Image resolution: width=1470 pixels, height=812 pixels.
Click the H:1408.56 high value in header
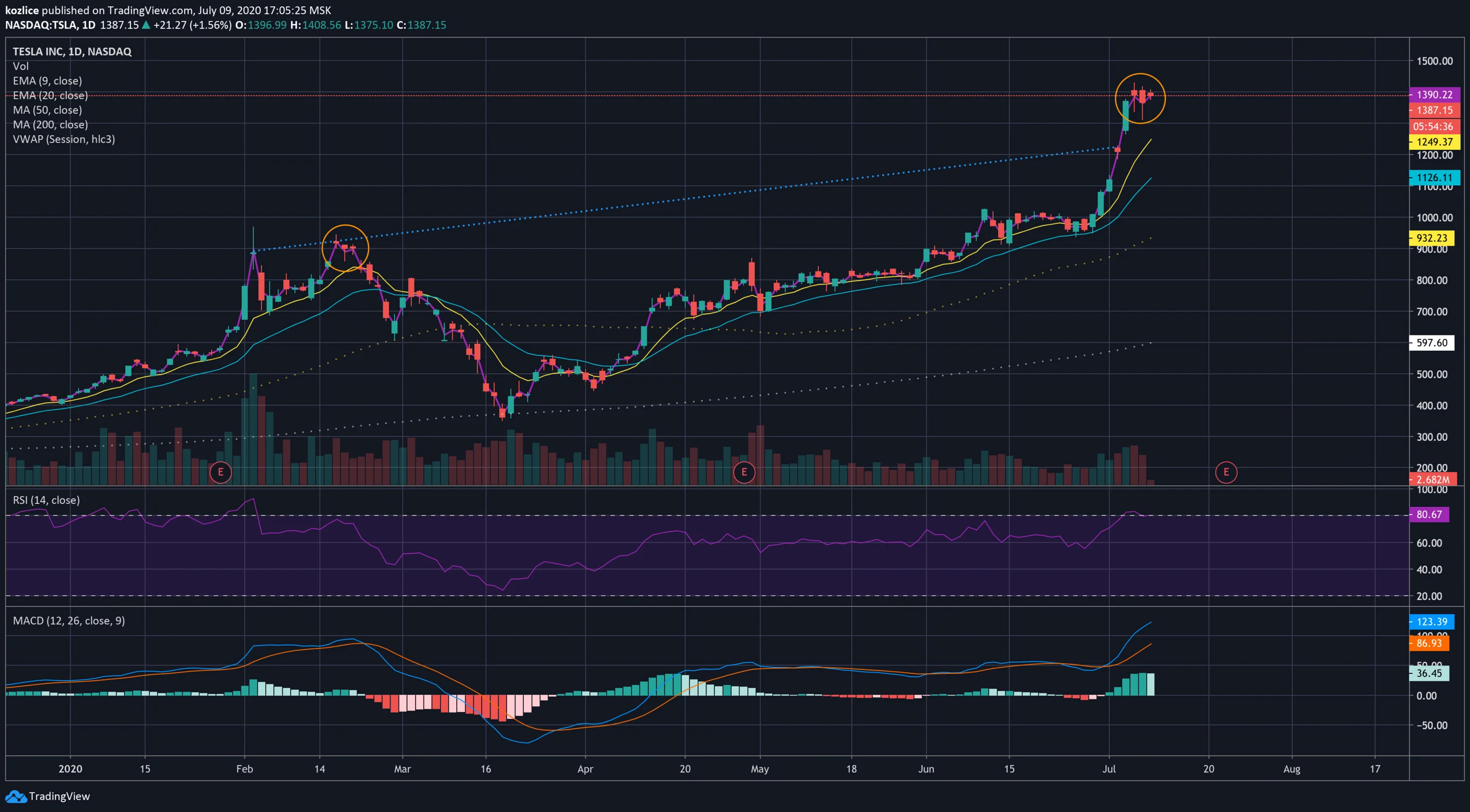click(316, 25)
